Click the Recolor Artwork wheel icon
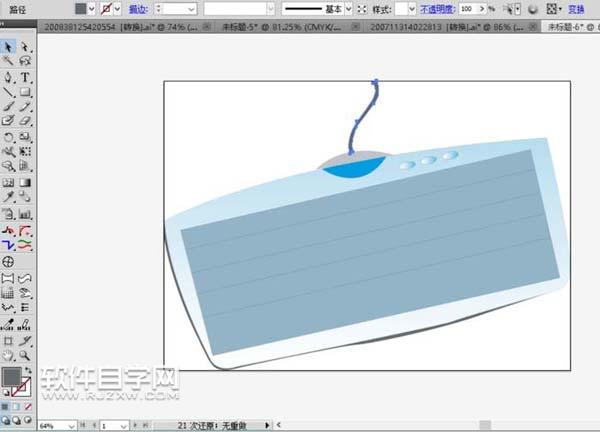600x432 pixels. [533, 9]
